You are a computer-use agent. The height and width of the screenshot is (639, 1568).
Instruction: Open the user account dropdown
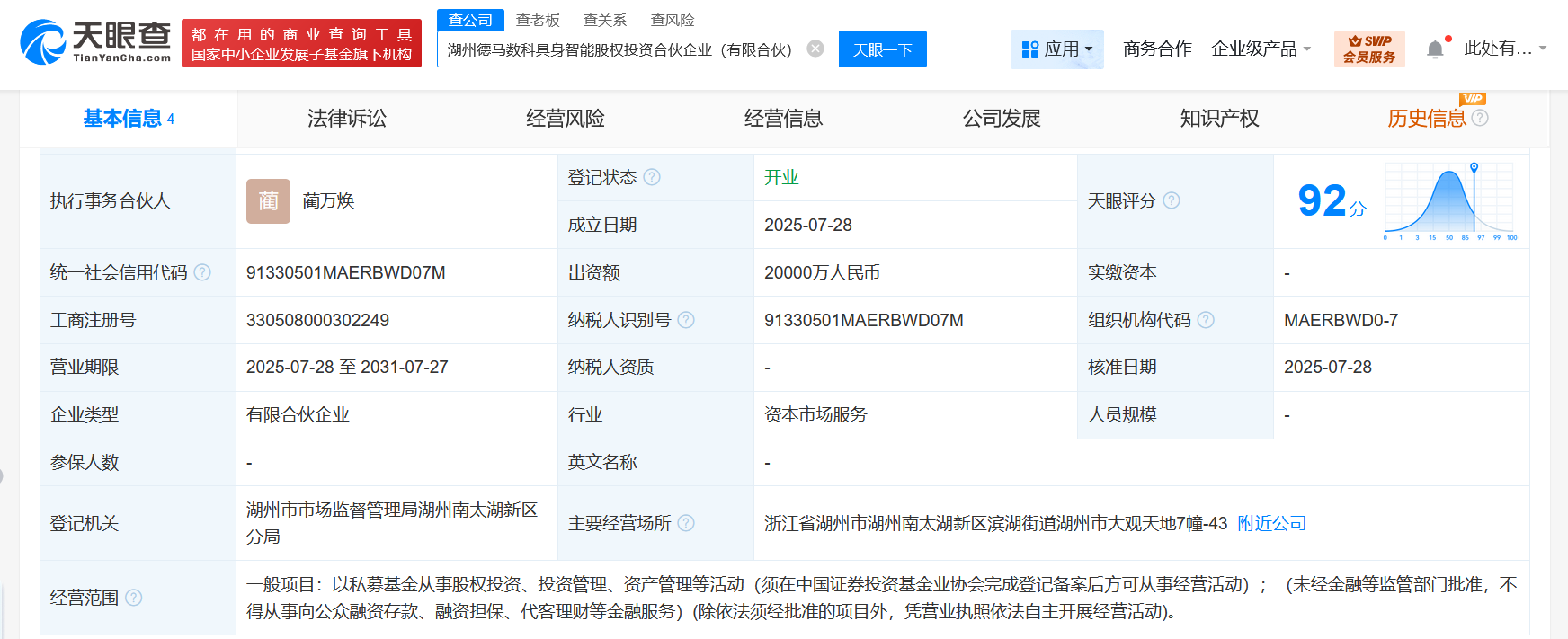tap(1504, 49)
